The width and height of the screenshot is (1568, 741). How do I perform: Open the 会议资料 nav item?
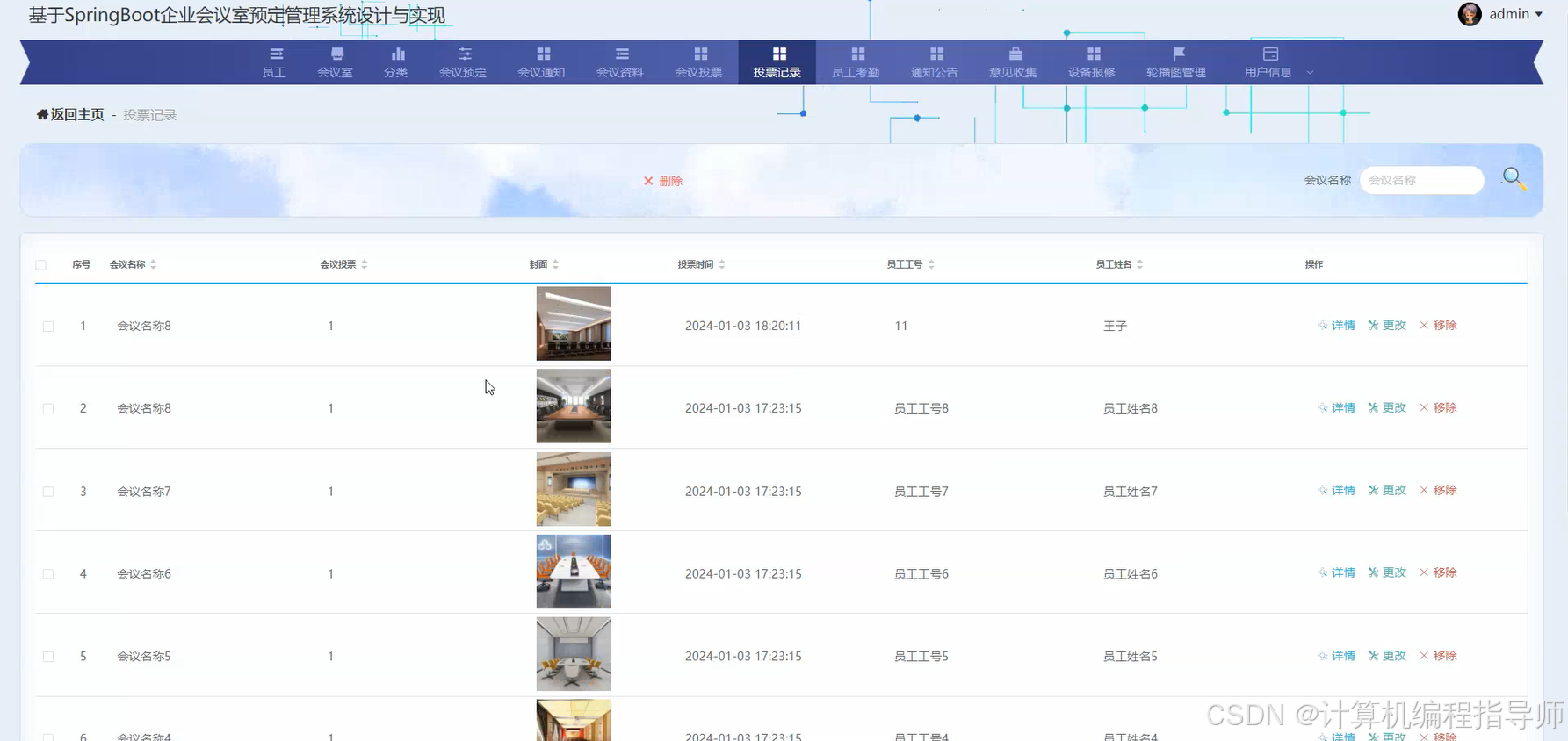tap(620, 62)
